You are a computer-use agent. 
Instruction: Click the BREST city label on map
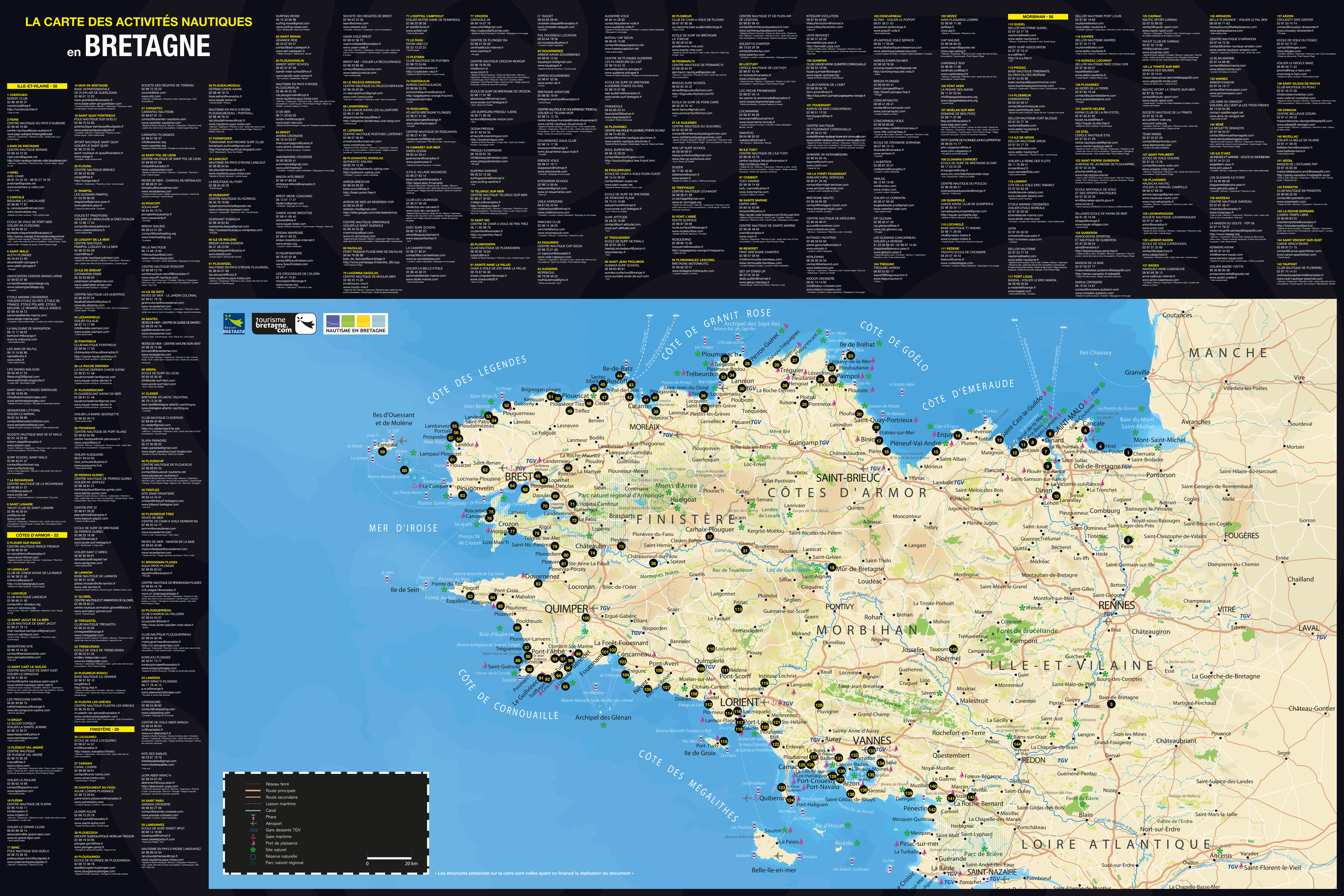519,476
